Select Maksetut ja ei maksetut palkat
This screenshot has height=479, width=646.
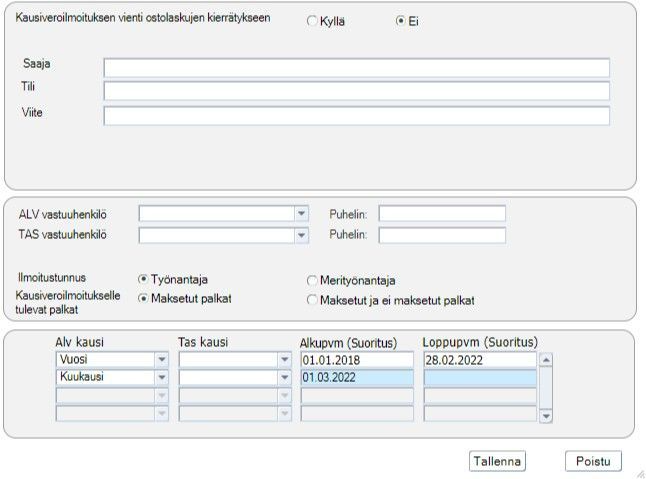[x=312, y=300]
